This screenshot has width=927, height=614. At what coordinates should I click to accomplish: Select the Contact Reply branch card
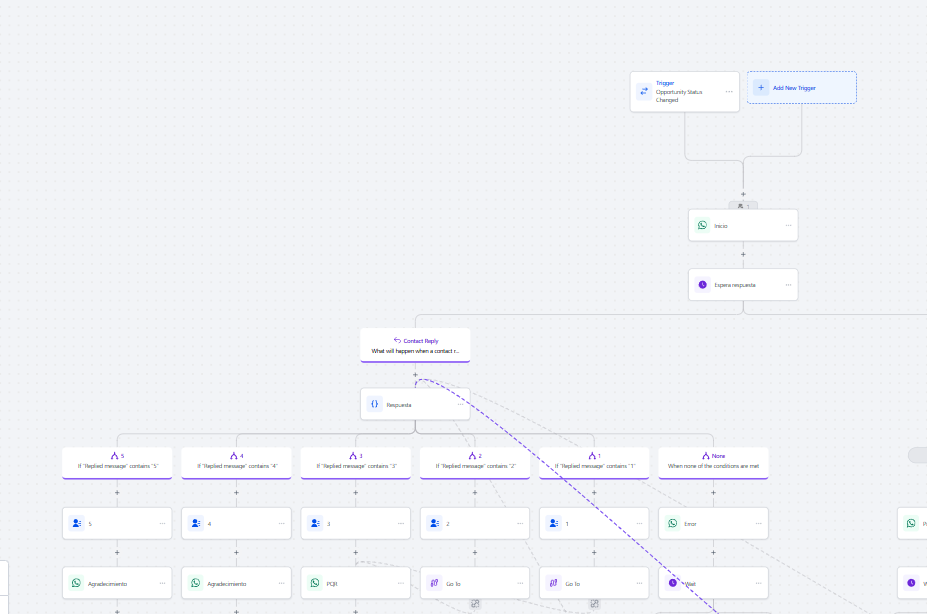click(415, 345)
